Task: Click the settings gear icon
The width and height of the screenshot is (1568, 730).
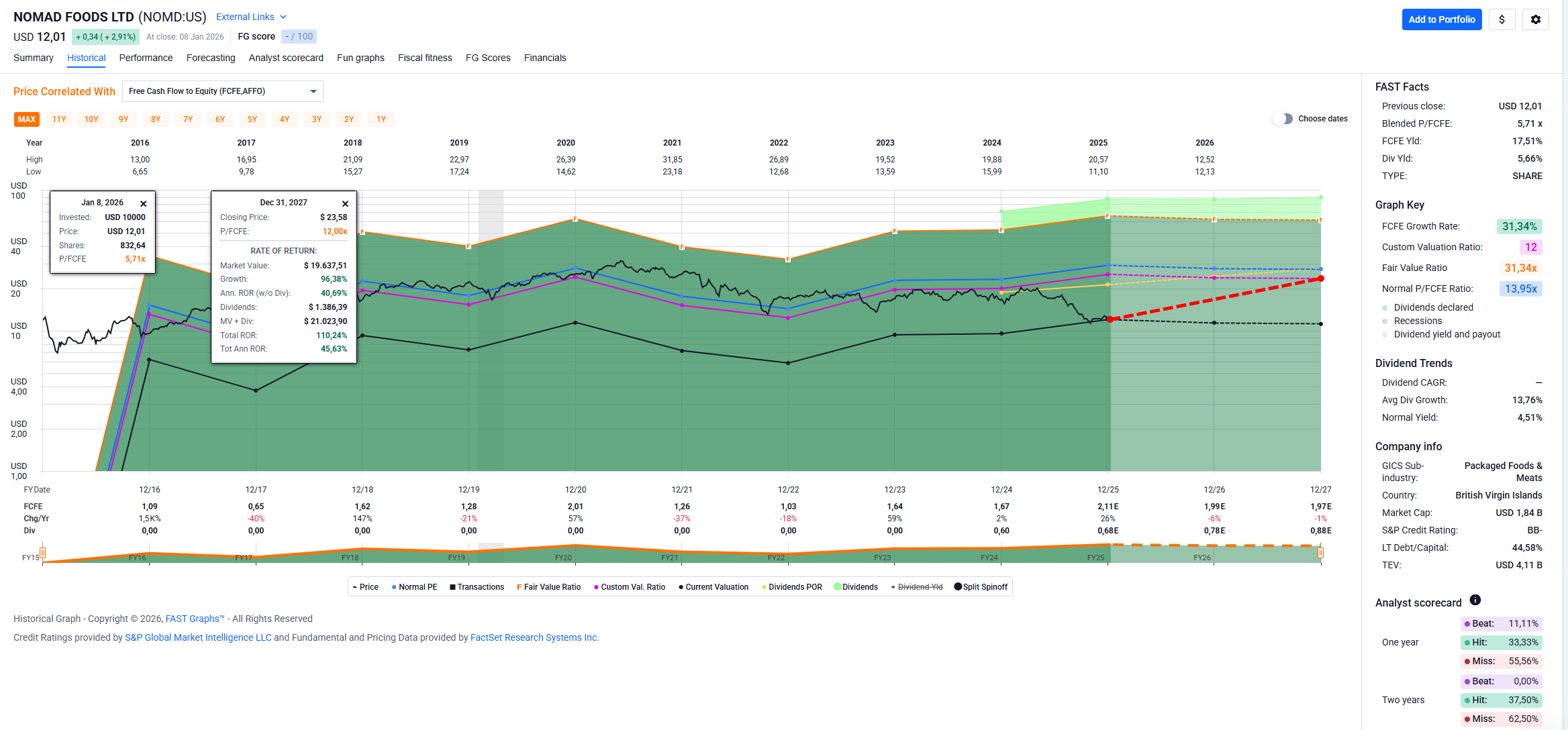Action: point(1535,19)
